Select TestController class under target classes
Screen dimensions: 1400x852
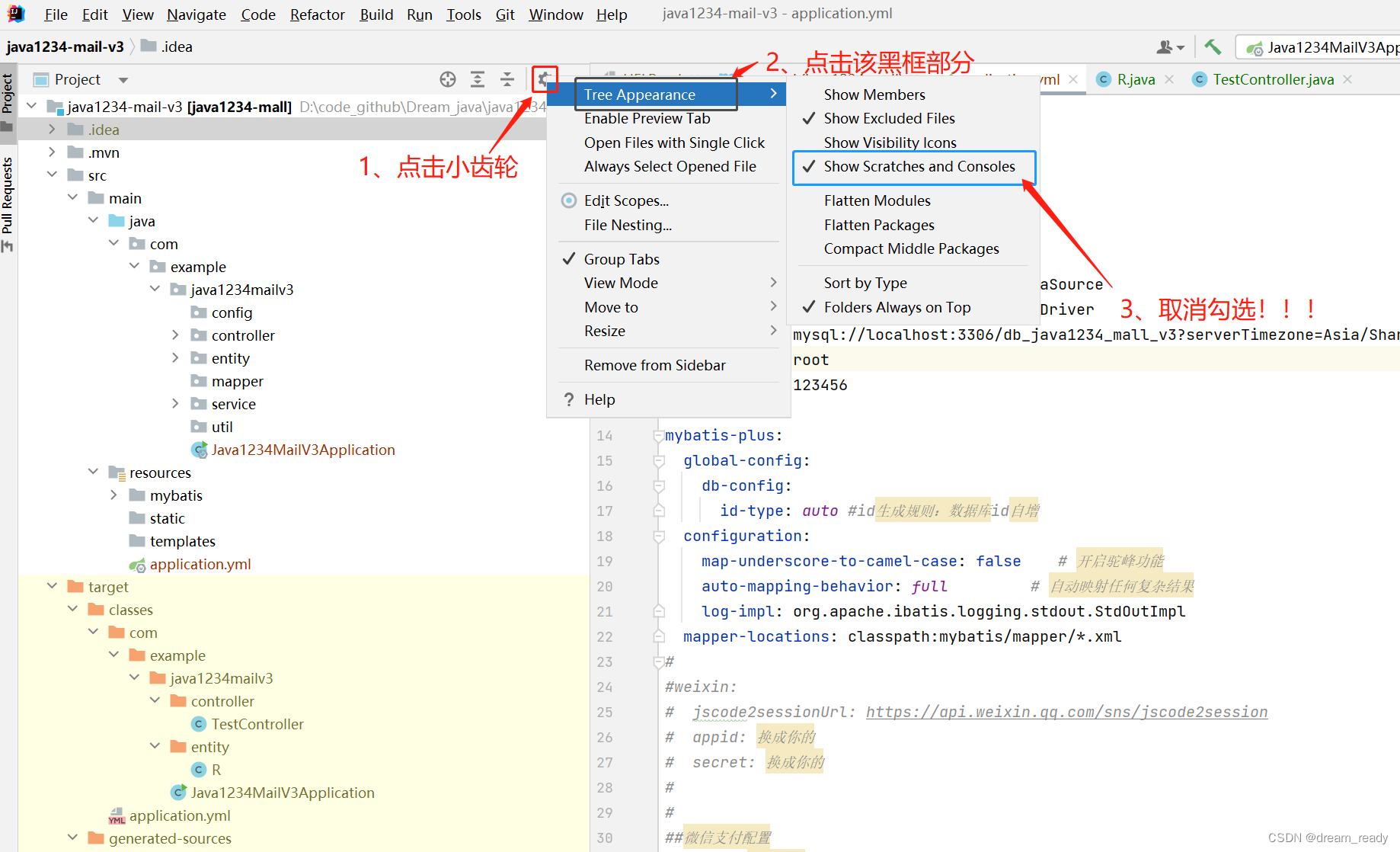(x=248, y=724)
